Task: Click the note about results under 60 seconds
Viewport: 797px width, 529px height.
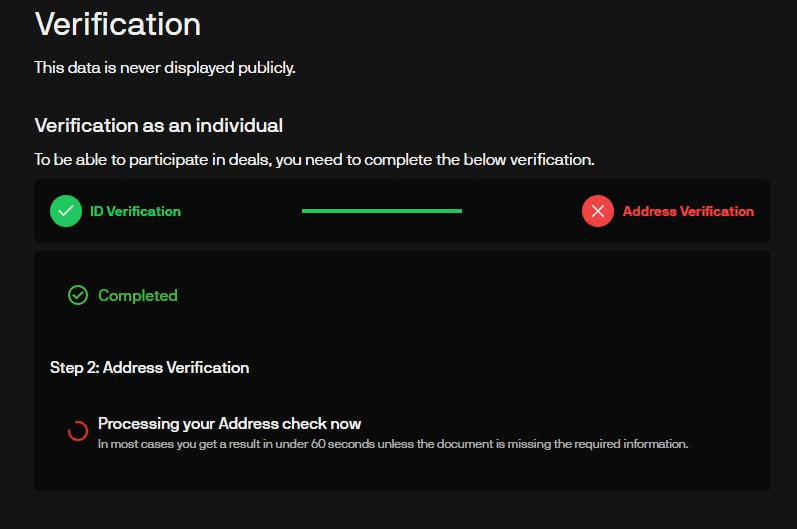Action: coord(393,444)
